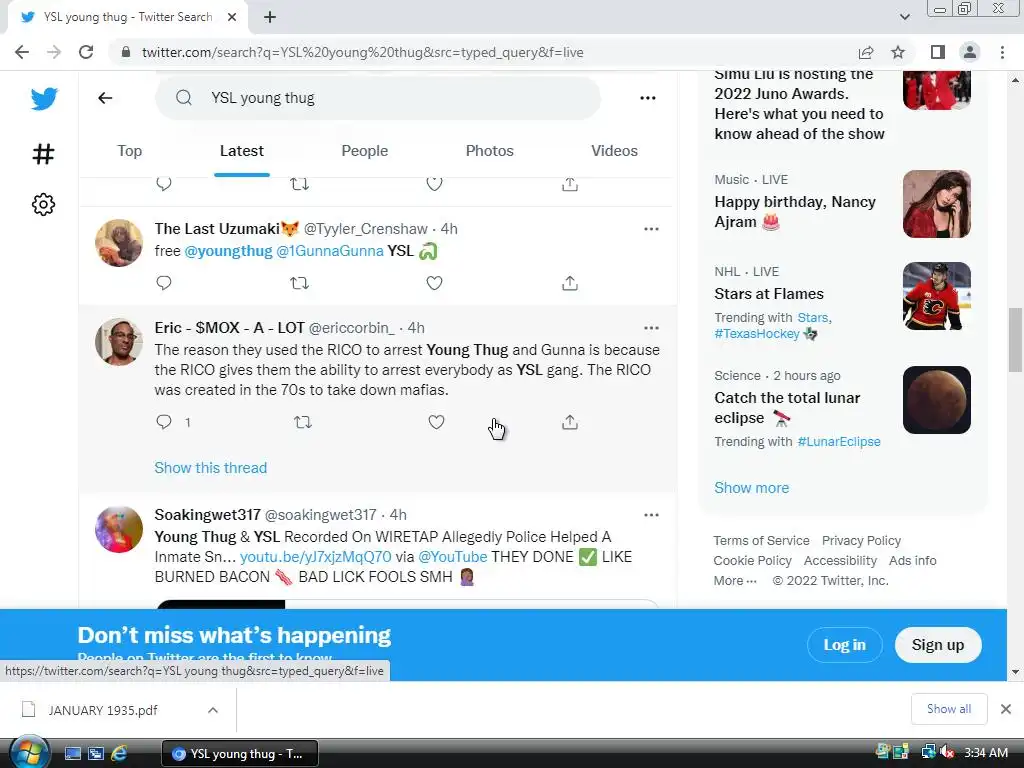The image size is (1024, 768).
Task: Open a new browser tab
Action: [270, 17]
